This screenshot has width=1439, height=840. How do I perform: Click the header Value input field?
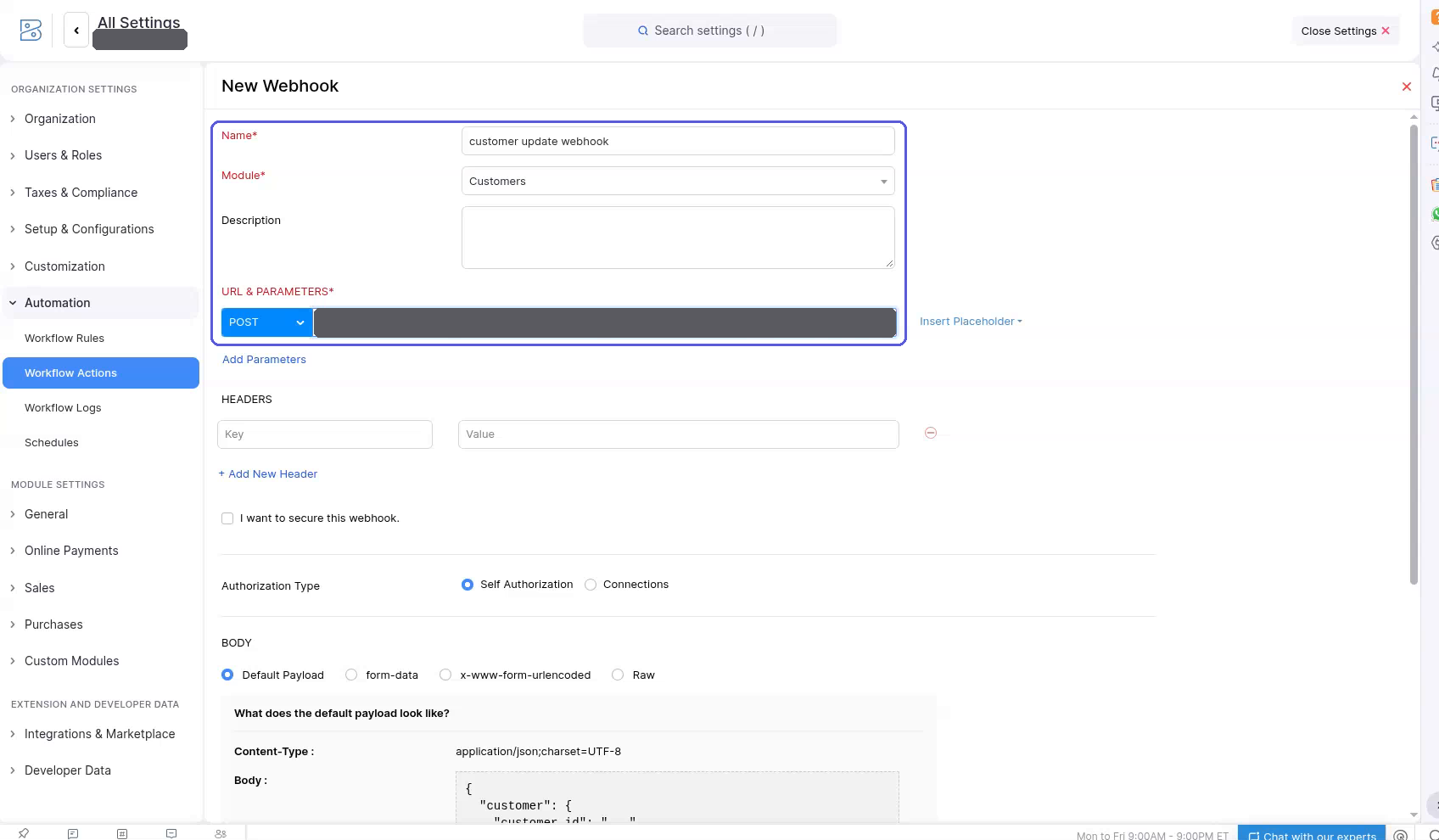pyautogui.click(x=679, y=434)
